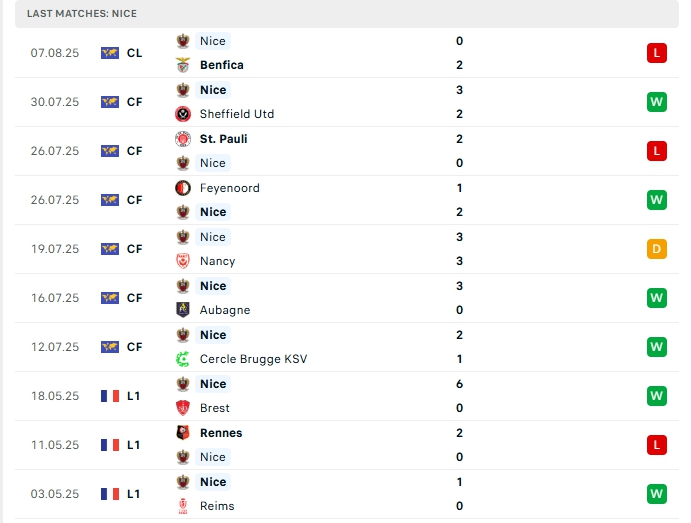691x523 pixels.
Task: Click the Cercle Brugge KSV logo
Action: (x=183, y=359)
